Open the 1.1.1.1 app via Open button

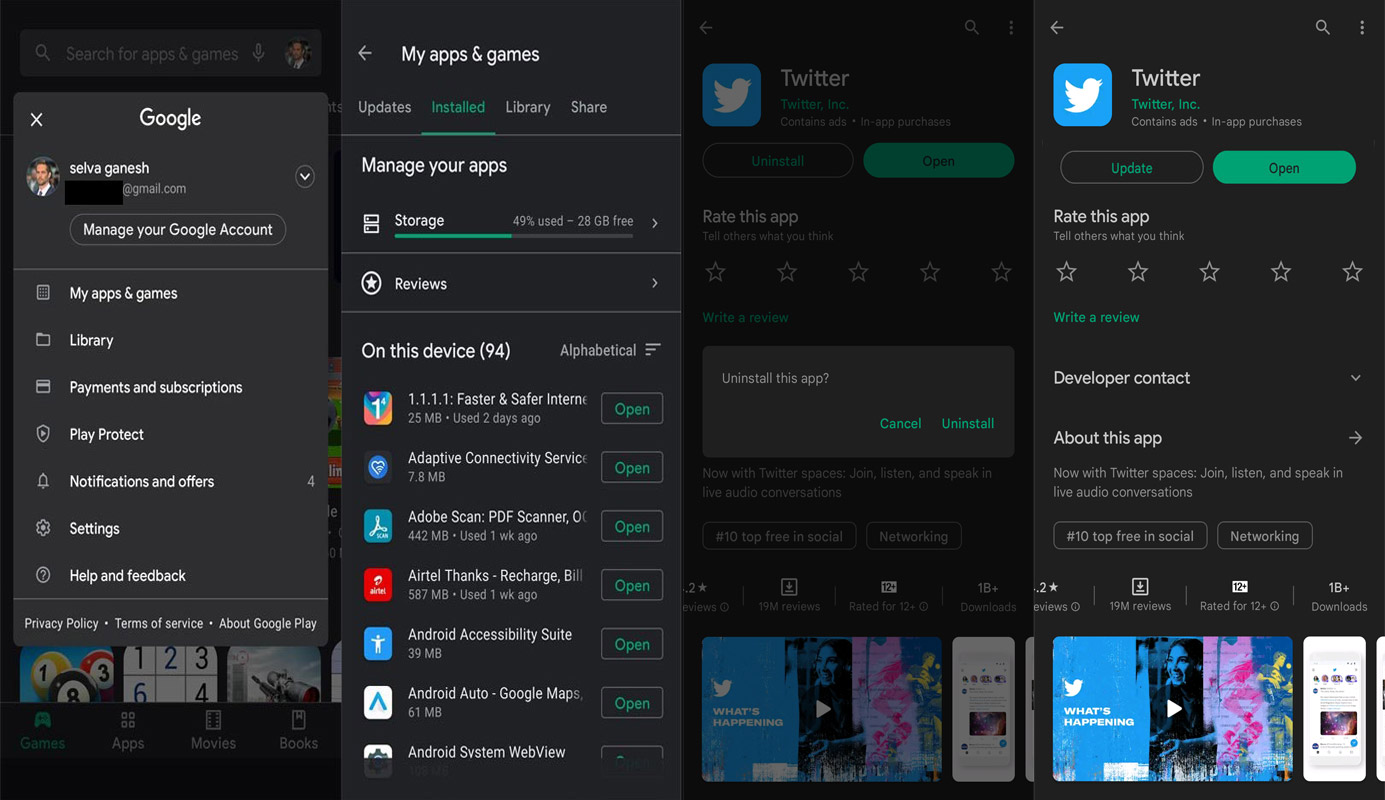point(632,409)
